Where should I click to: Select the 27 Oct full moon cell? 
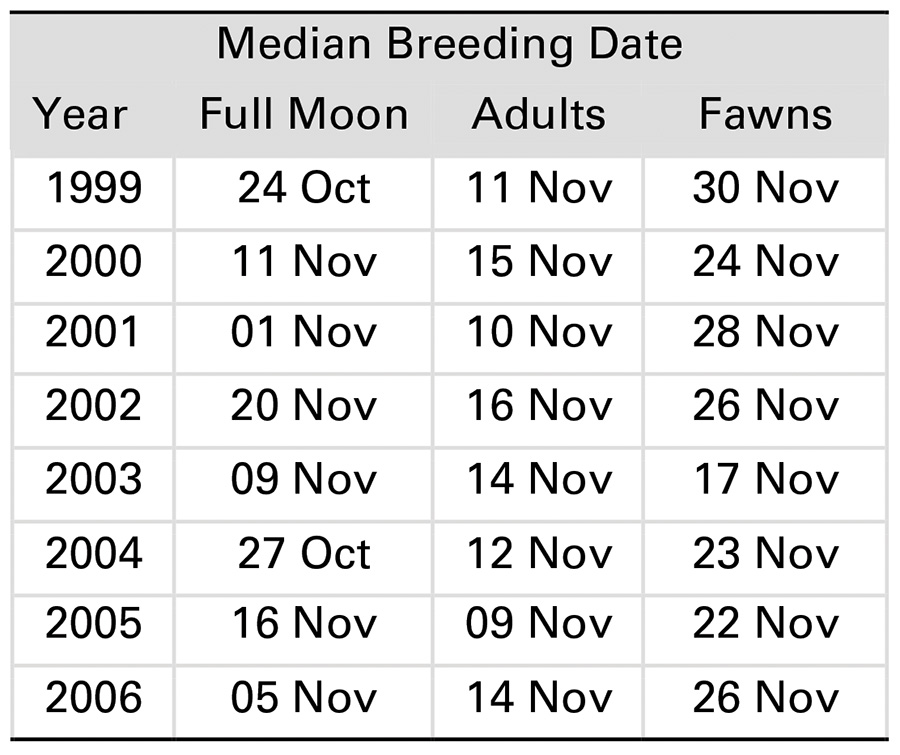coord(304,552)
